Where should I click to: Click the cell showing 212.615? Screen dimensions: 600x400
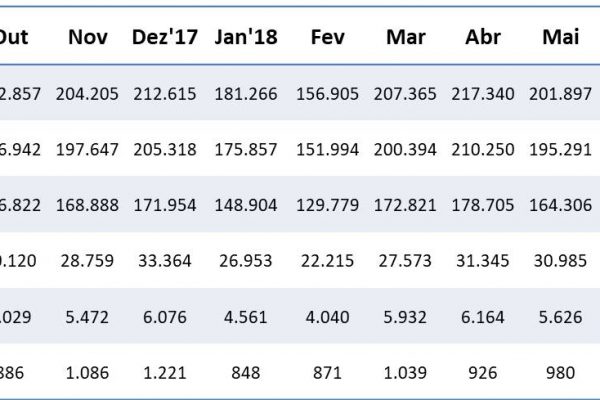pyautogui.click(x=164, y=93)
